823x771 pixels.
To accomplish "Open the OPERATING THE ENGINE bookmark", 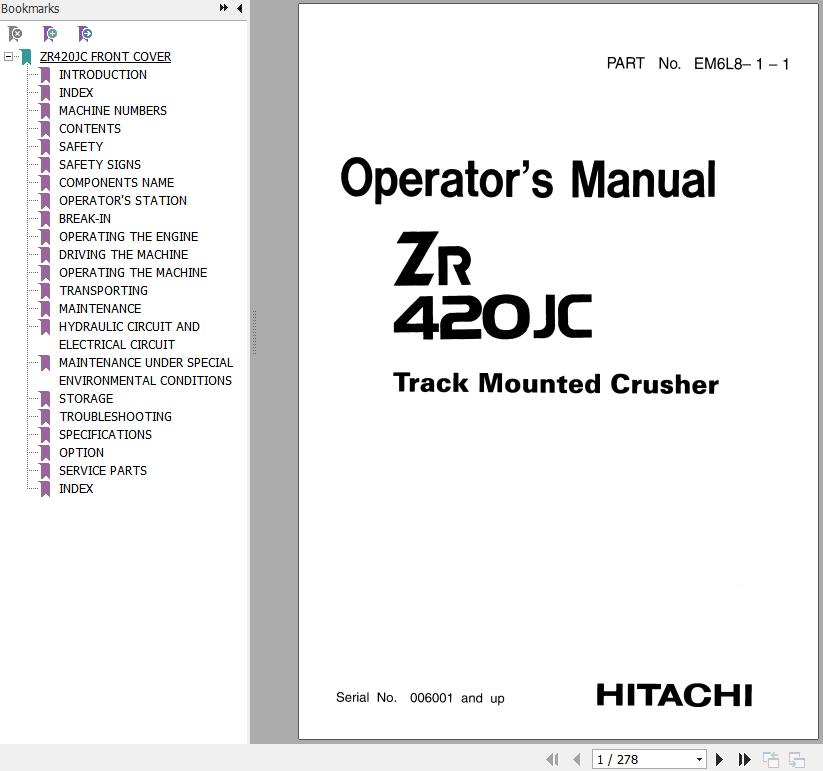I will click(x=129, y=237).
